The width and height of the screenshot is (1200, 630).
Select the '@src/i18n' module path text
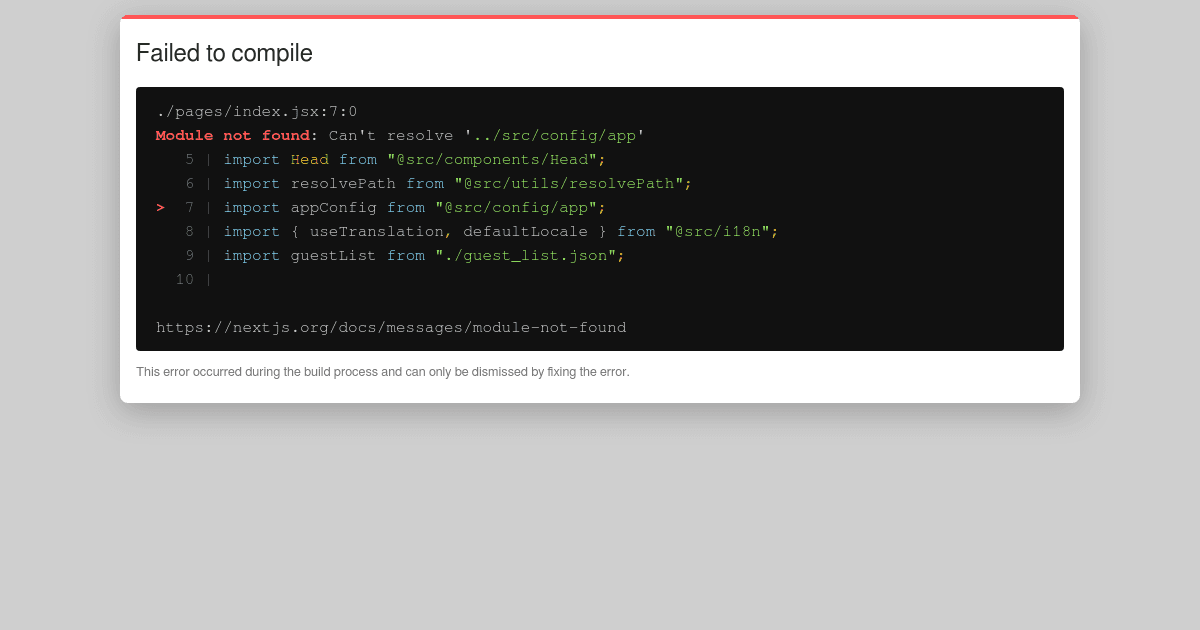tap(720, 231)
